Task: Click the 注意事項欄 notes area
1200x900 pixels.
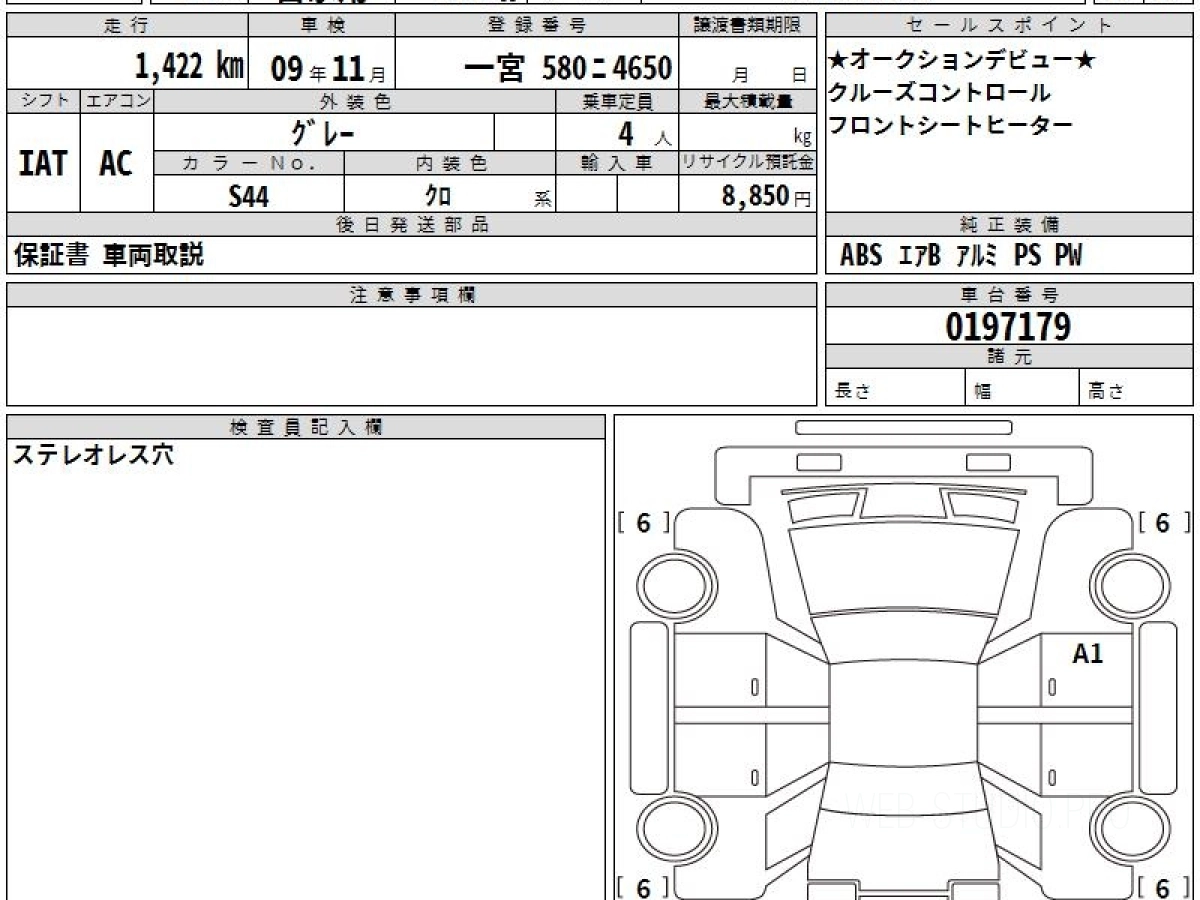Action: (411, 356)
